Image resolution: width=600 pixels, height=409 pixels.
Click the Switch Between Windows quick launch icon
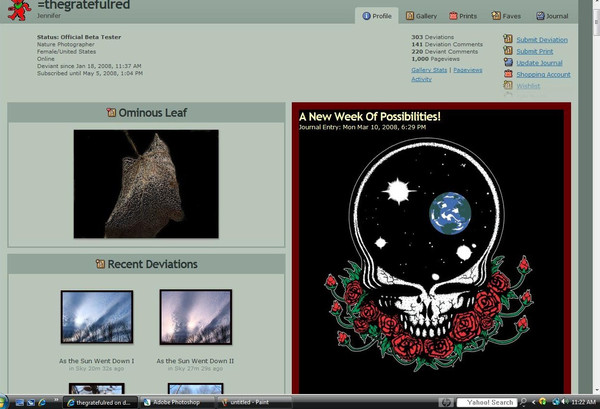coord(31,402)
